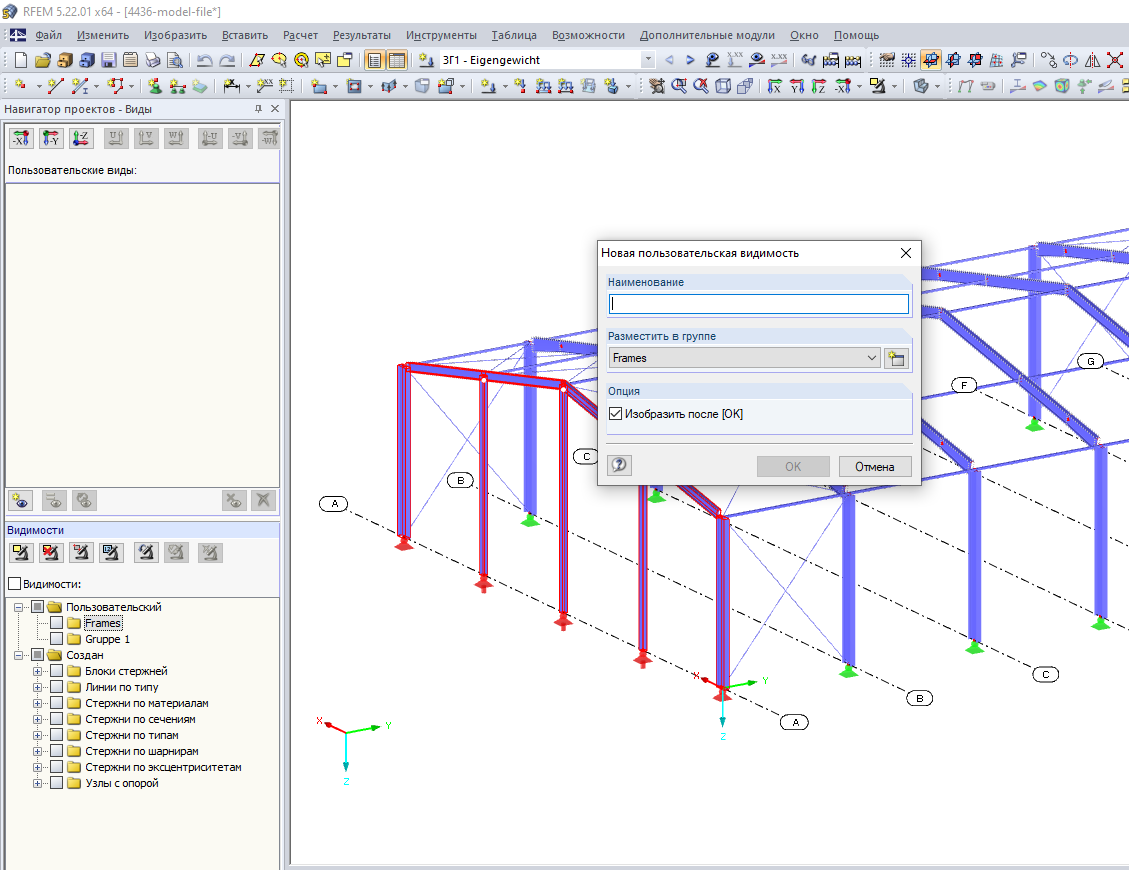This screenshot has height=870, width=1129.
Task: Click the new line tool icon
Action: pos(55,86)
